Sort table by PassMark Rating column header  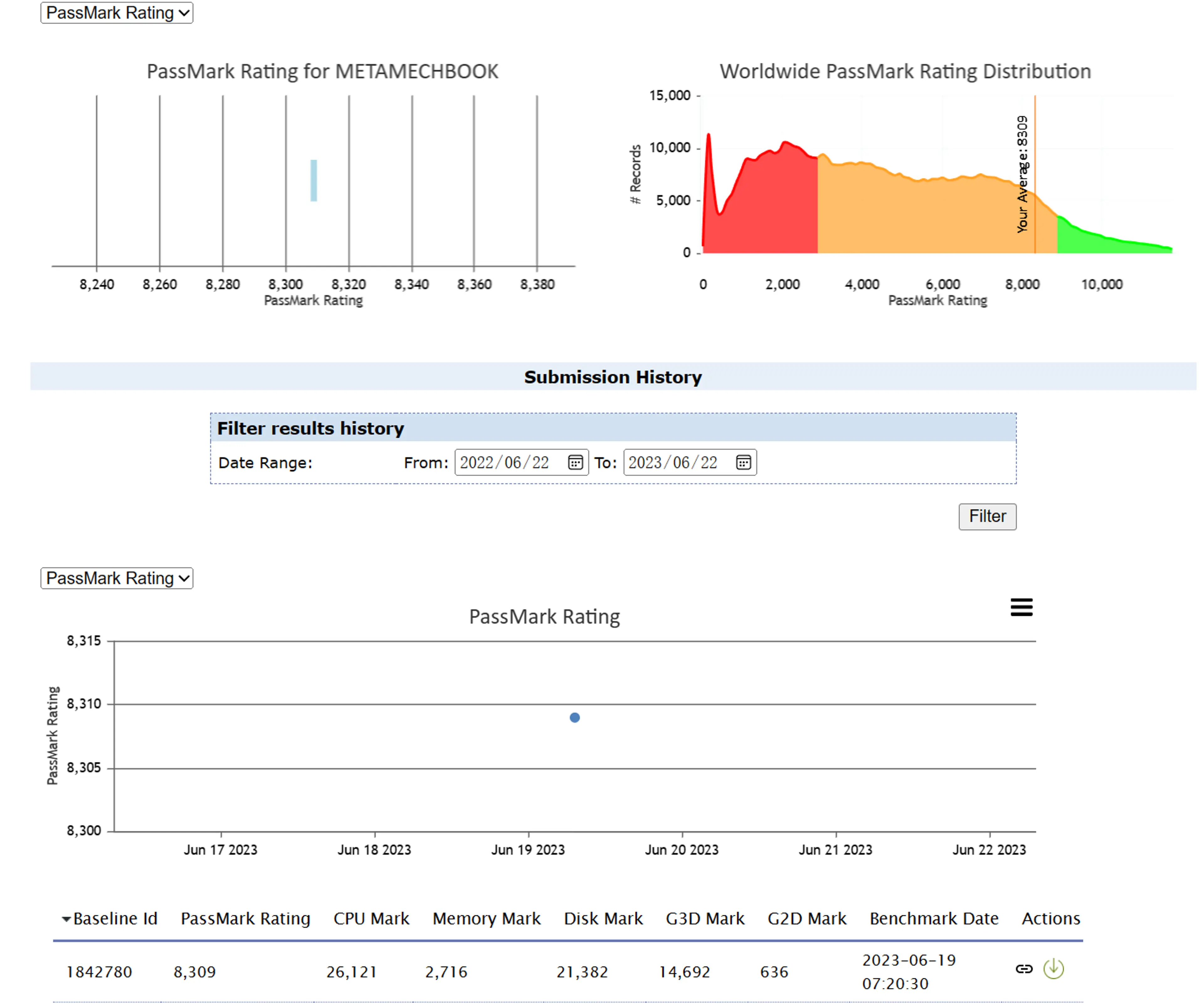pyautogui.click(x=246, y=919)
